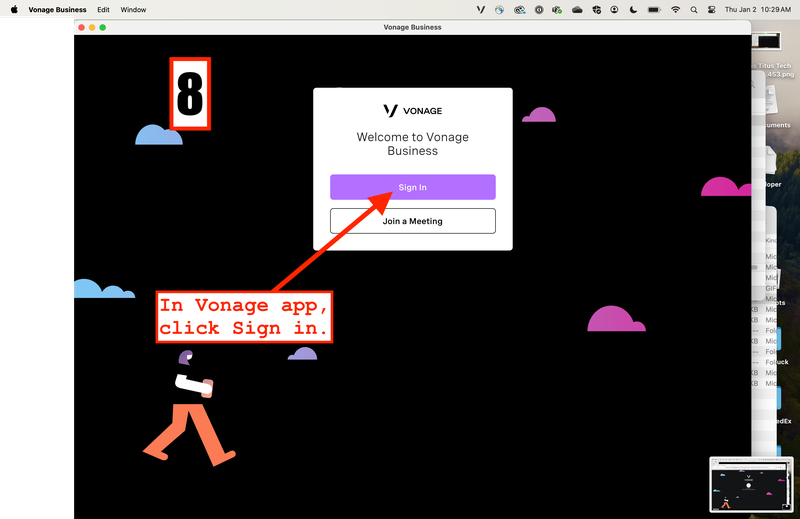Open the Edit menu
800x519 pixels.
(x=103, y=9)
